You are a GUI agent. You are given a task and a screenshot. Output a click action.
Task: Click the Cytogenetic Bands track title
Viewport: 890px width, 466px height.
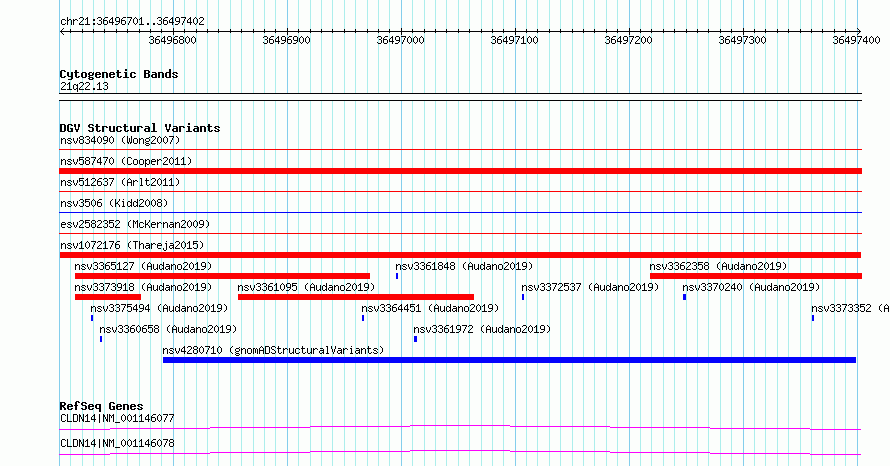coord(119,74)
